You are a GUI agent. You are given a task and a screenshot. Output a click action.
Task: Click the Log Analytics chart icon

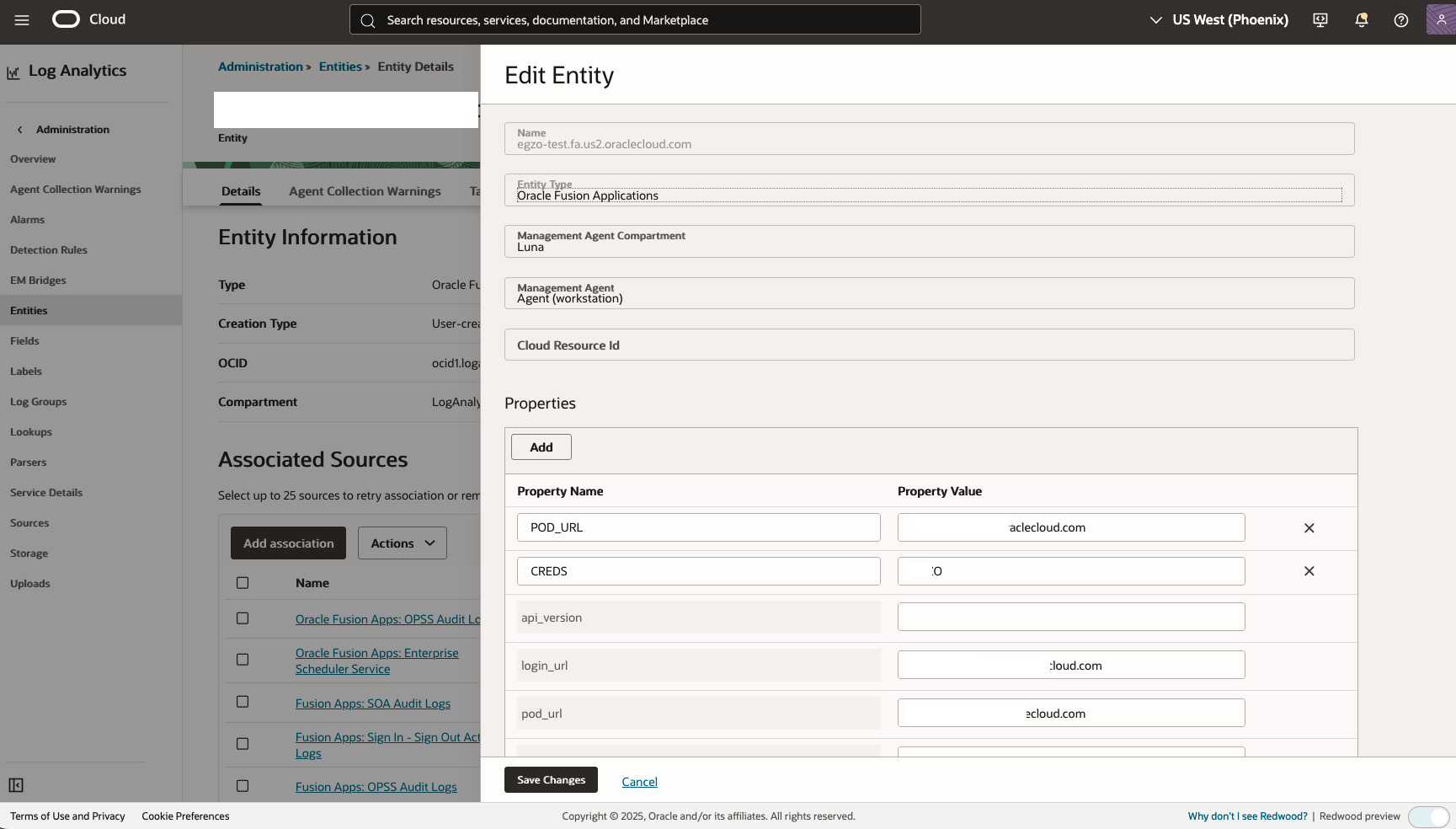(x=12, y=72)
